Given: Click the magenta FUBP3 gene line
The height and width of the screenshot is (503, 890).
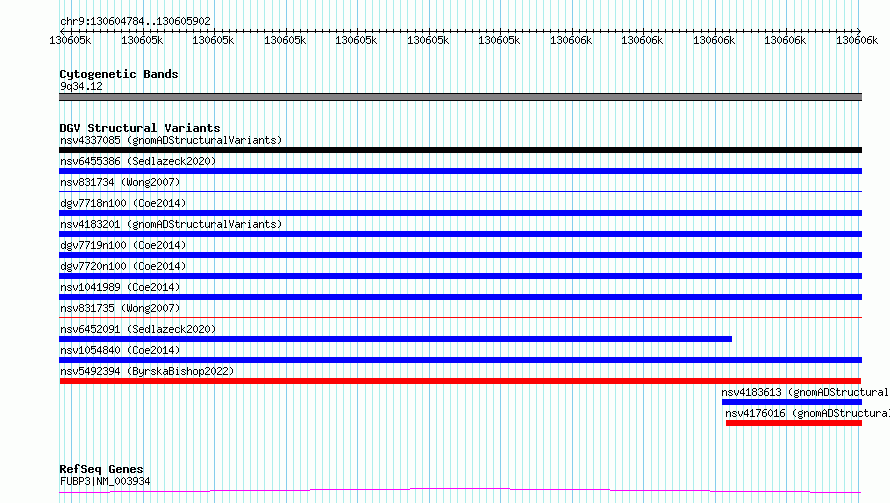Looking at the screenshot, I should click(x=460, y=490).
